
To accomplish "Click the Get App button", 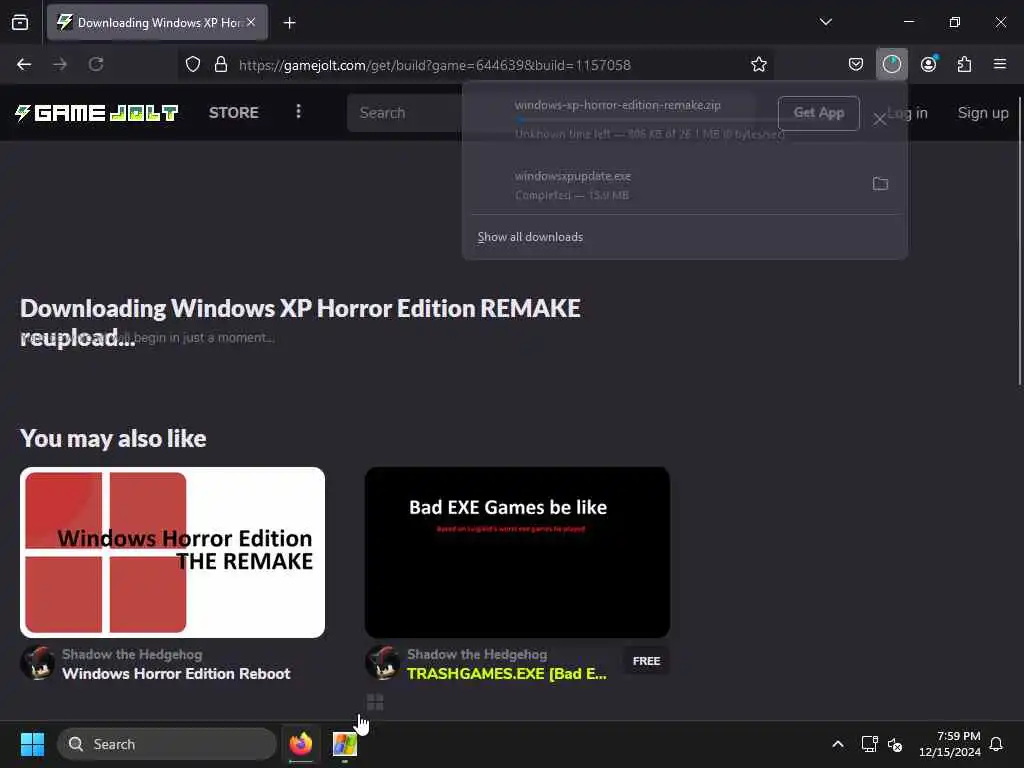I will (x=818, y=113).
